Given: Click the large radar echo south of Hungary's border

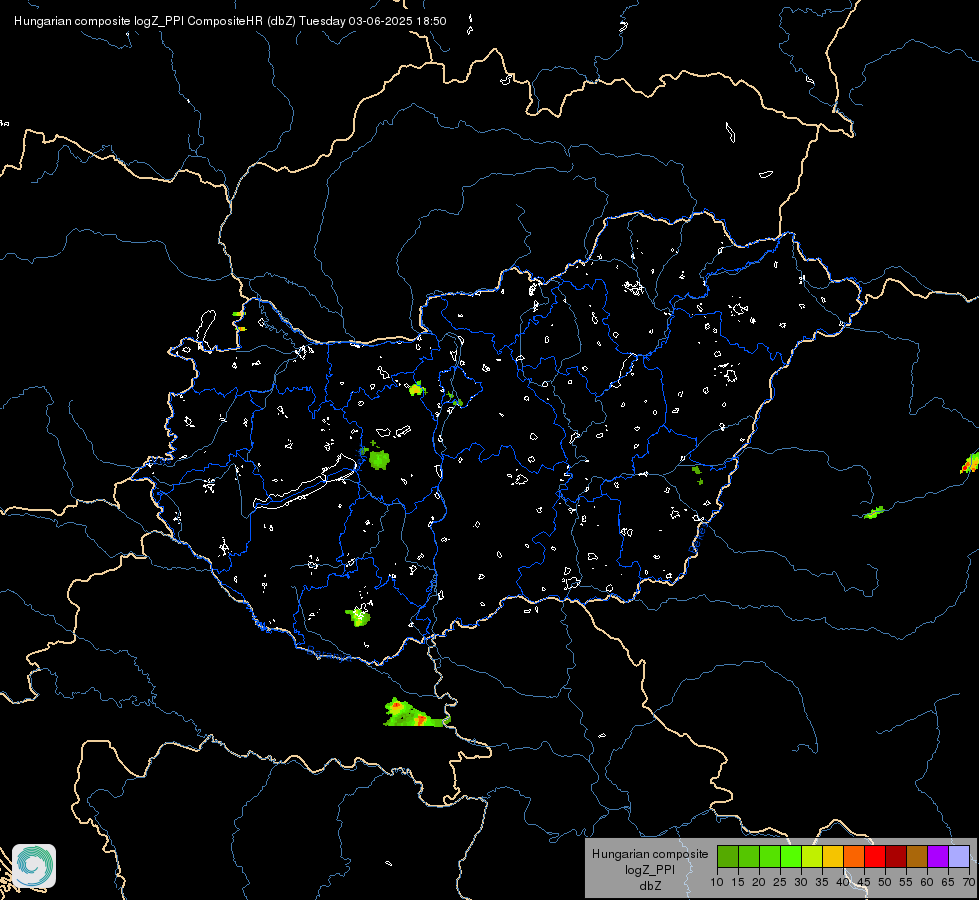Looking at the screenshot, I should [415, 713].
